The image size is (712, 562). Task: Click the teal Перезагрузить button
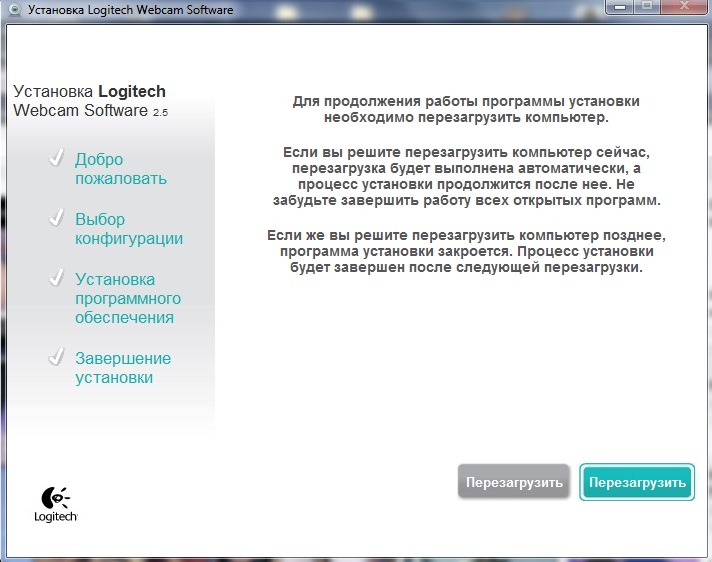click(637, 482)
